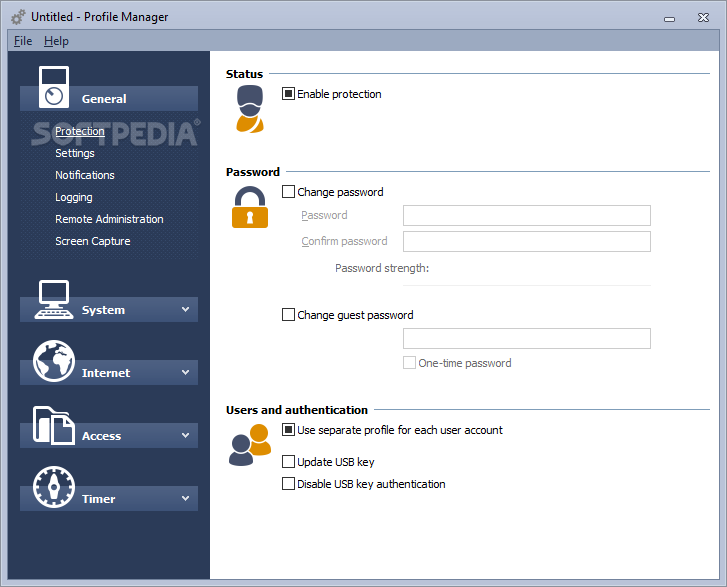Click the Password section heading
This screenshot has width=727, height=587.
tap(253, 172)
